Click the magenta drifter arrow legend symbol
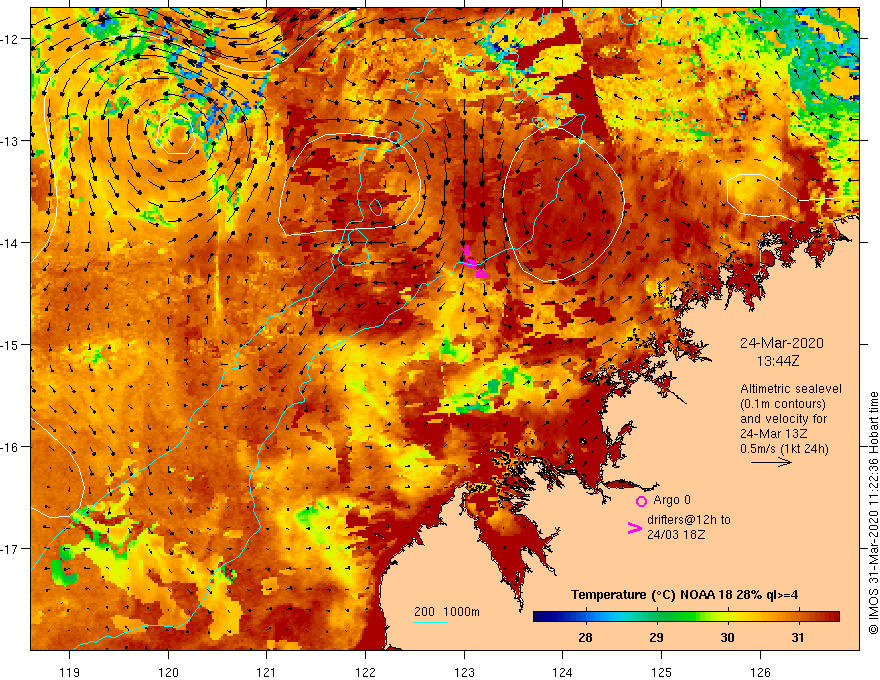Image resolution: width=880 pixels, height=680 pixels. coord(634,527)
